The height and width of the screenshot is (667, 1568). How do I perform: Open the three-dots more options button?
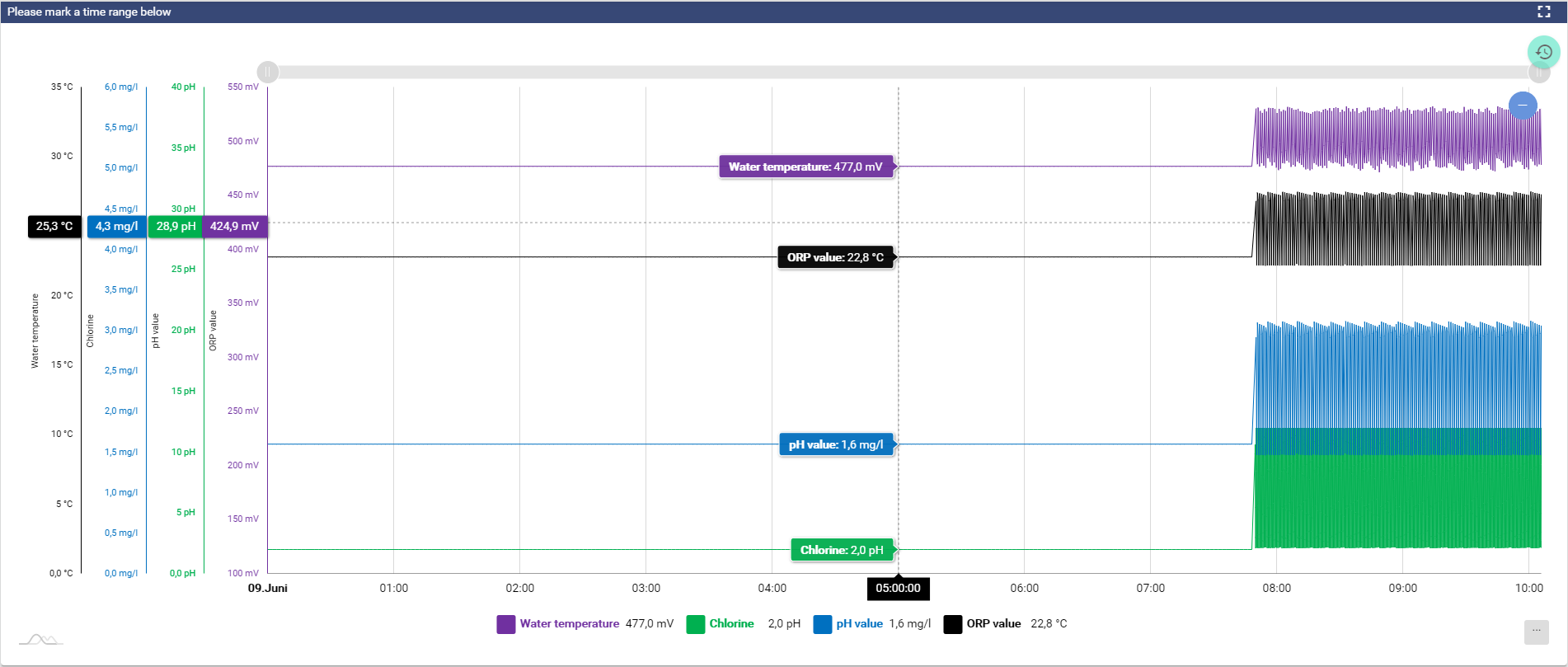[x=1536, y=632]
